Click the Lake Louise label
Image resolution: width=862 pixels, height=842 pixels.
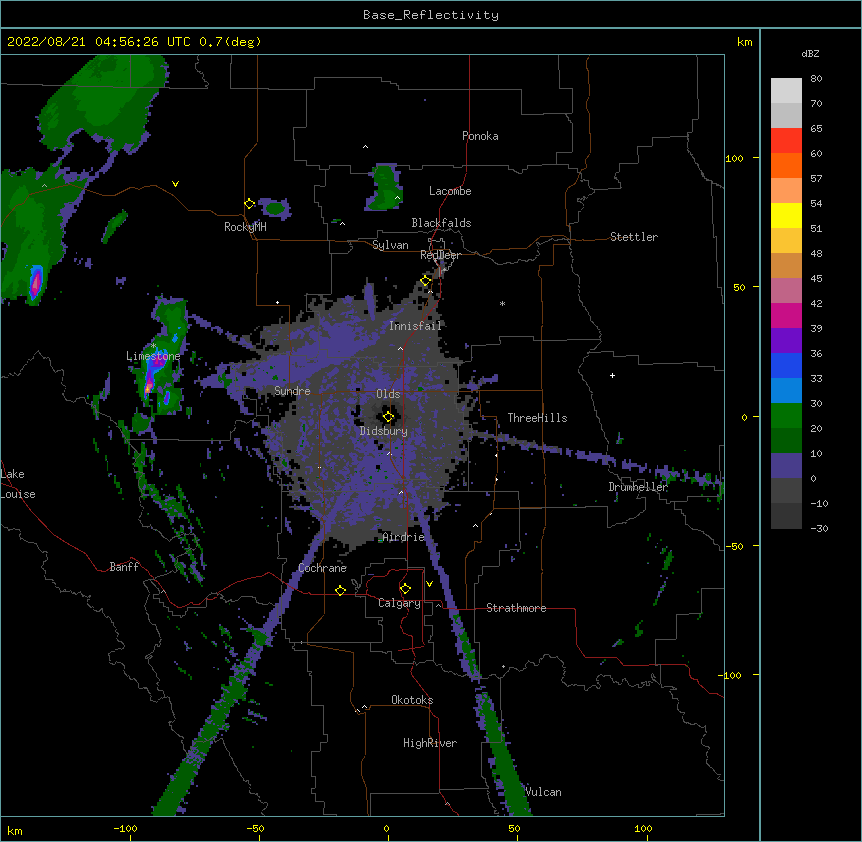pyautogui.click(x=18, y=484)
